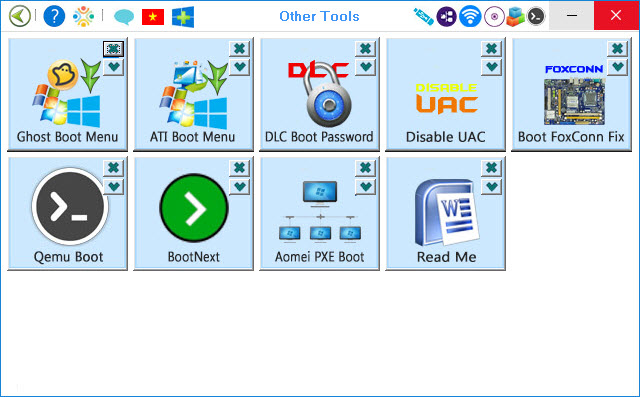Viewport: 640px width, 397px height.
Task: Open Aomei PXE Boot tool
Action: [x=319, y=213]
